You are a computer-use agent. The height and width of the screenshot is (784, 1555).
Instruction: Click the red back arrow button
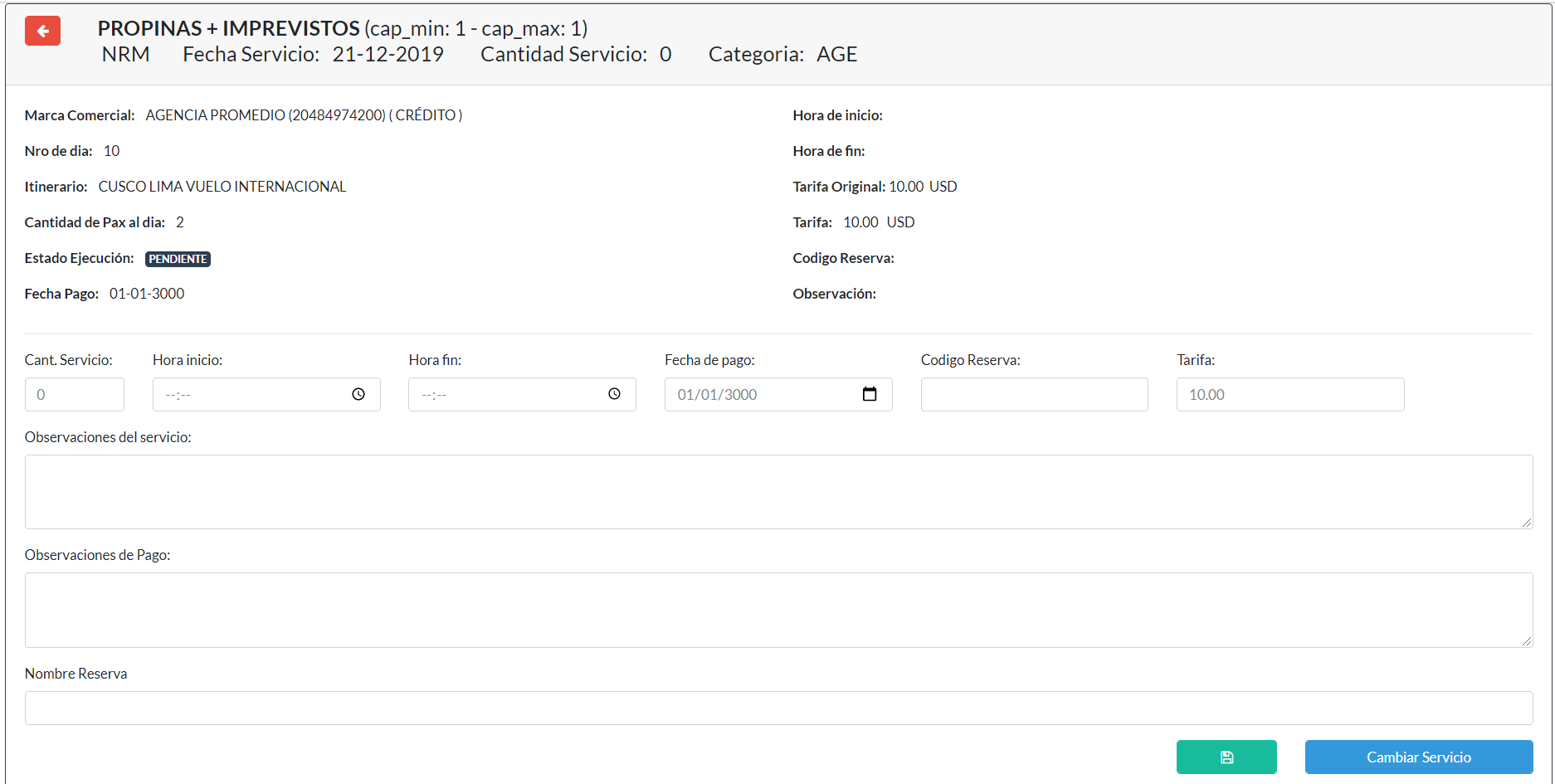coord(42,31)
